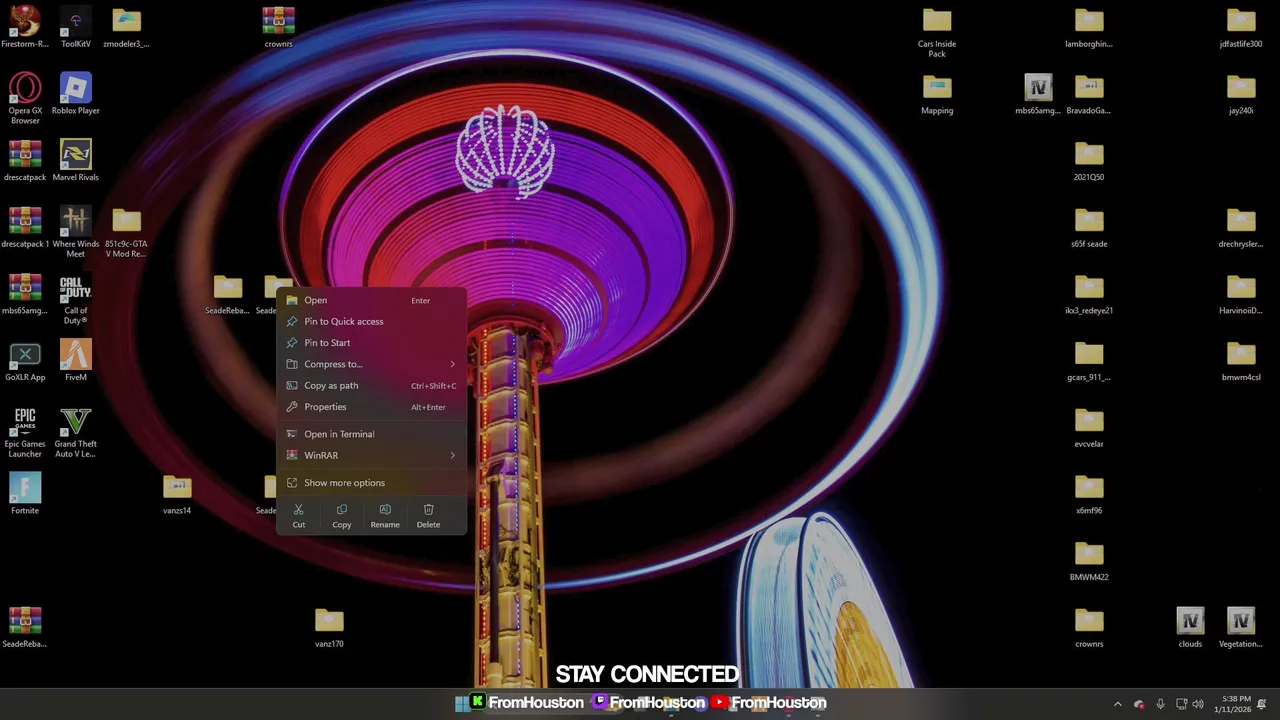This screenshot has width=1280, height=720.
Task: Open the Roblox Player shortcut
Action: tap(76, 94)
